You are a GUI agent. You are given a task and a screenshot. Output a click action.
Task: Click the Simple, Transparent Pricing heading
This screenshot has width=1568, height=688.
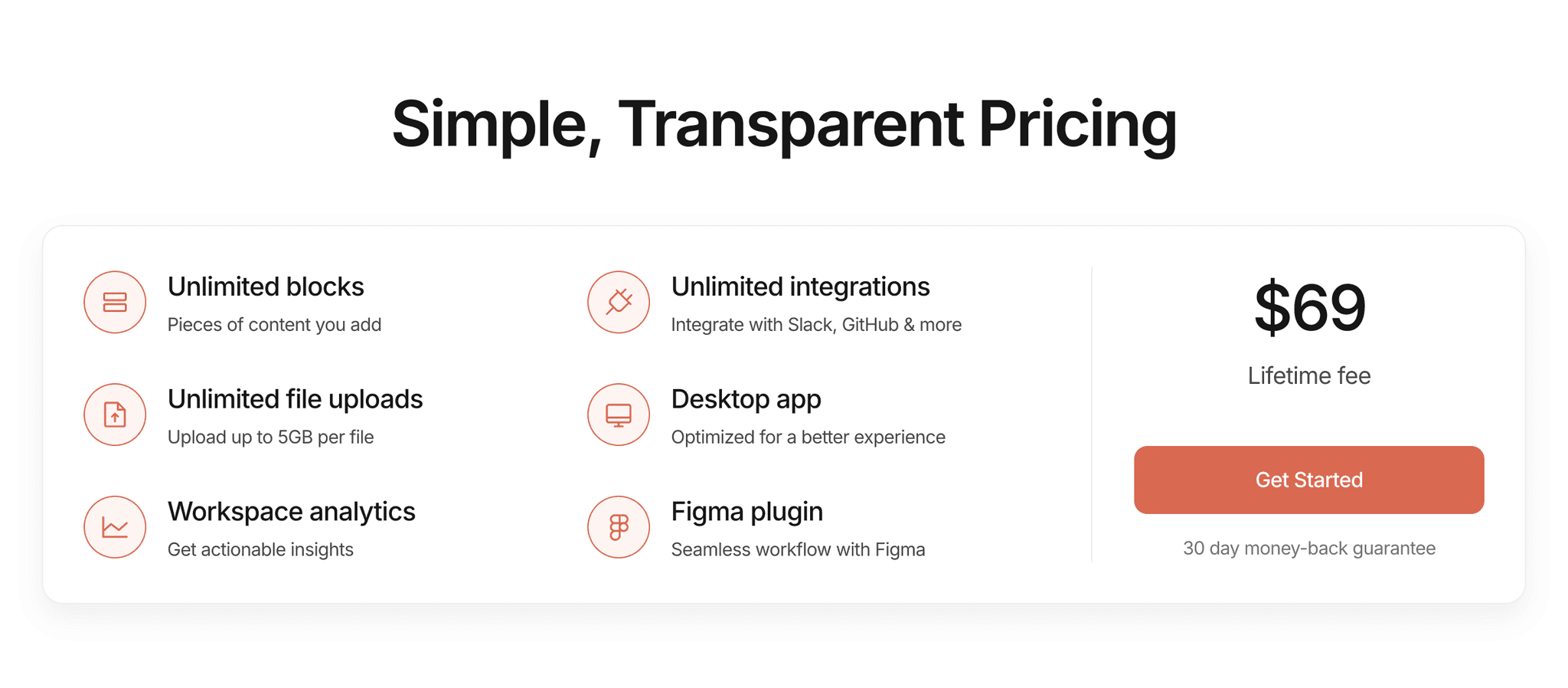784,123
